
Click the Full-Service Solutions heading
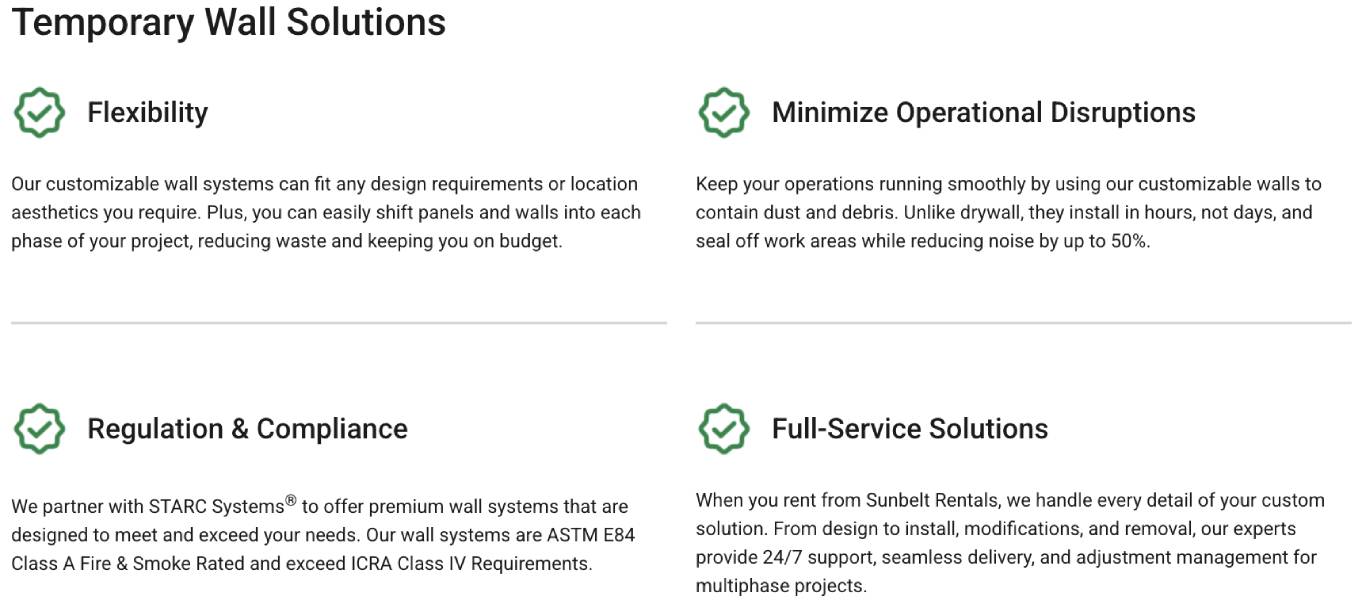click(x=909, y=429)
